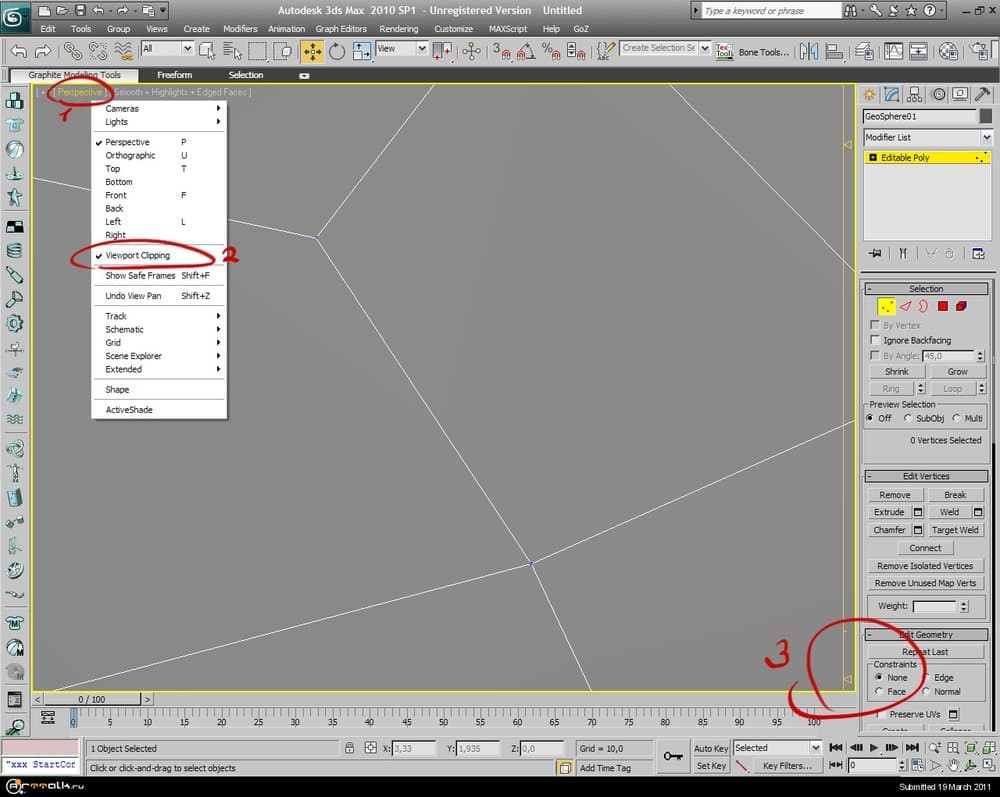Select the Vertex sub-object level icon
The image size is (1000, 797).
tap(886, 306)
